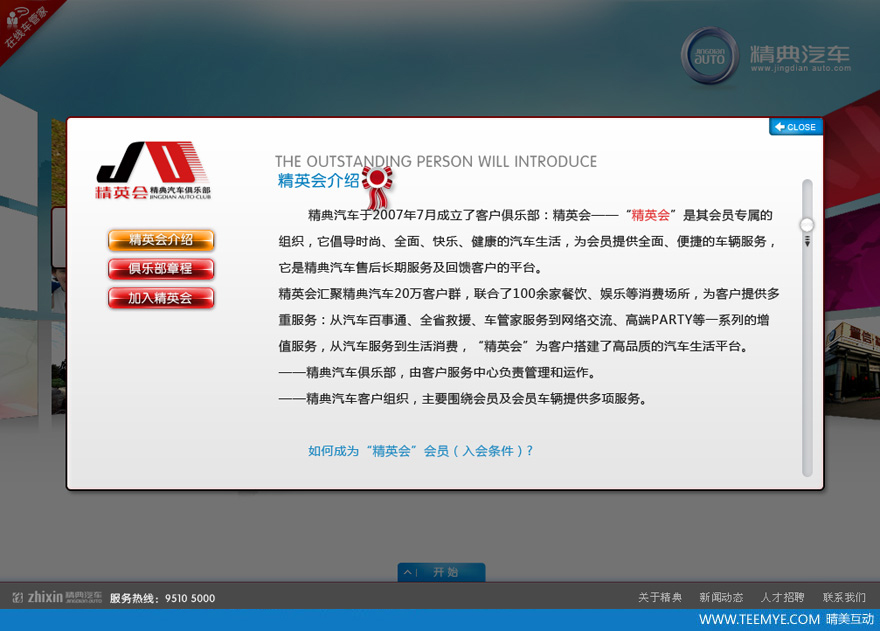Click the scroll down arrow below the thumb
The image size is (880, 631).
(x=807, y=241)
